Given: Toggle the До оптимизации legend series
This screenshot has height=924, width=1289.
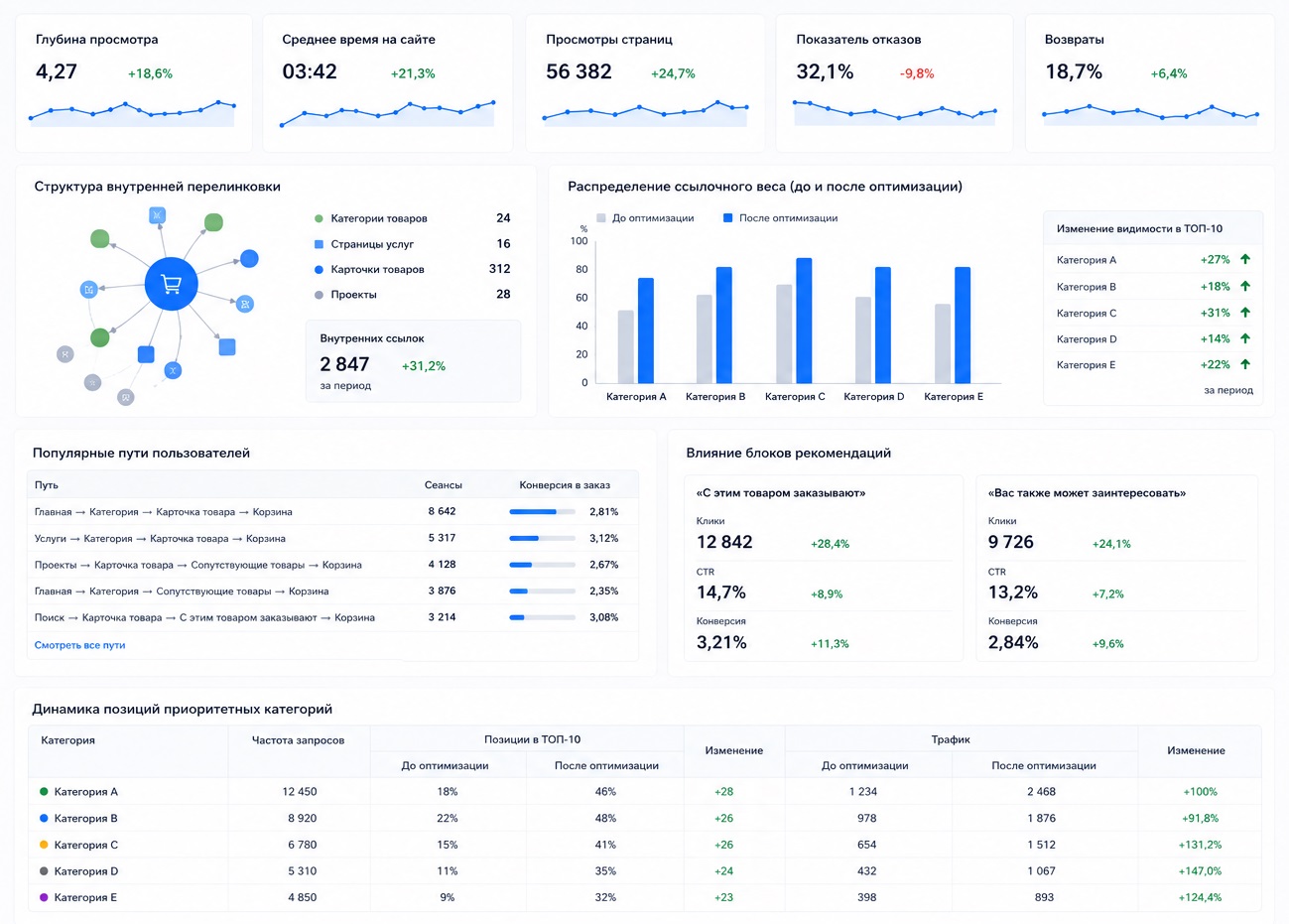Looking at the screenshot, I should 645,218.
